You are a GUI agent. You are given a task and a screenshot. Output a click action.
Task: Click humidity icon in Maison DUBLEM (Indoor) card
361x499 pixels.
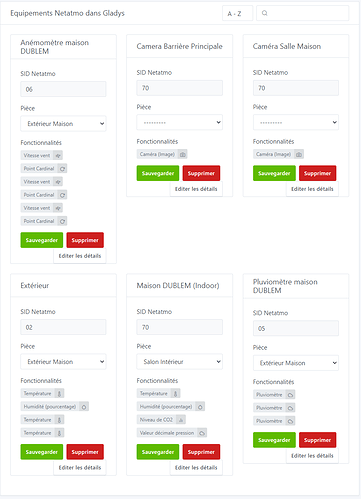click(200, 407)
